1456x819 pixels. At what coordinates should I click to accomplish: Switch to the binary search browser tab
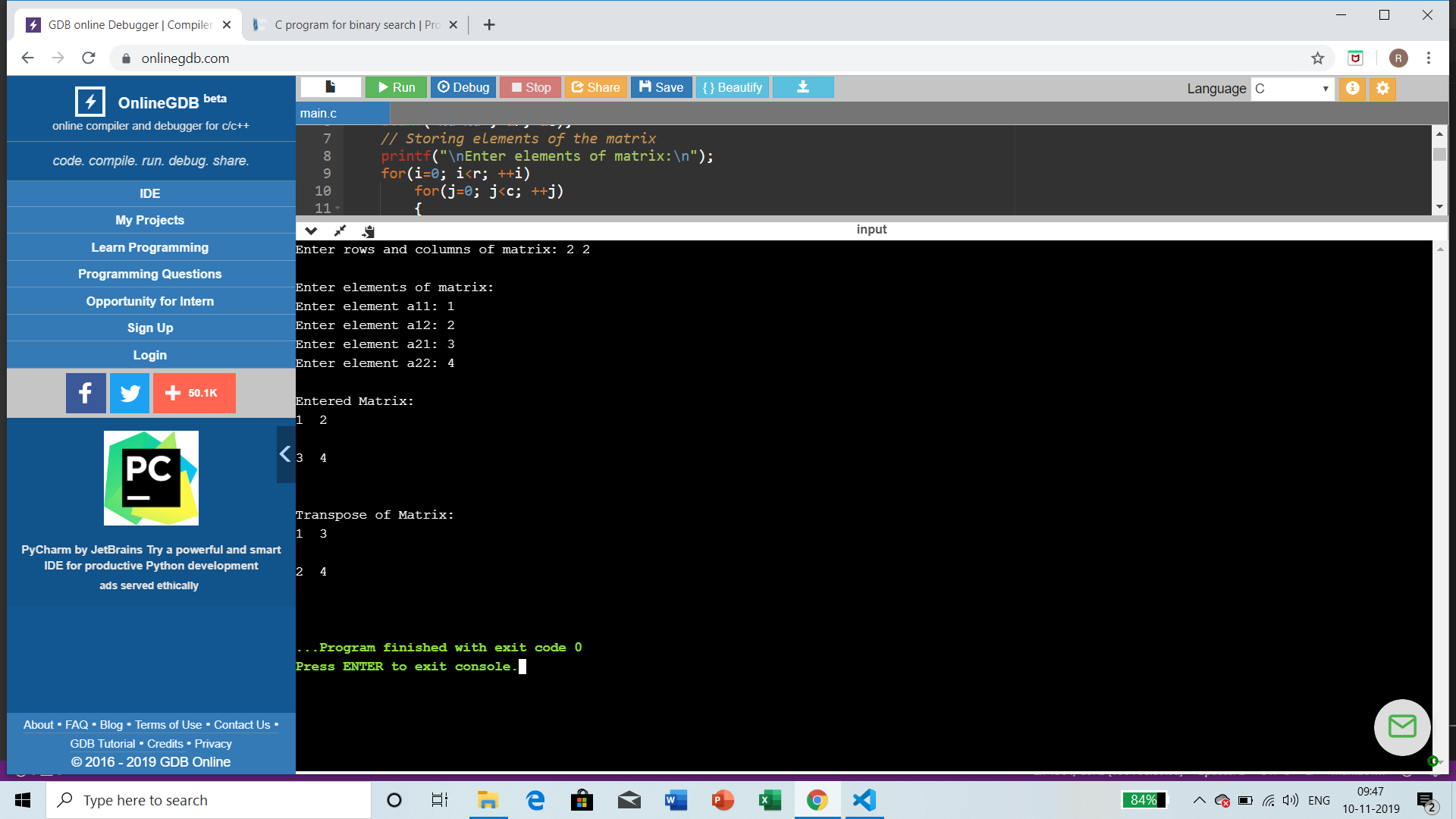coord(355,25)
